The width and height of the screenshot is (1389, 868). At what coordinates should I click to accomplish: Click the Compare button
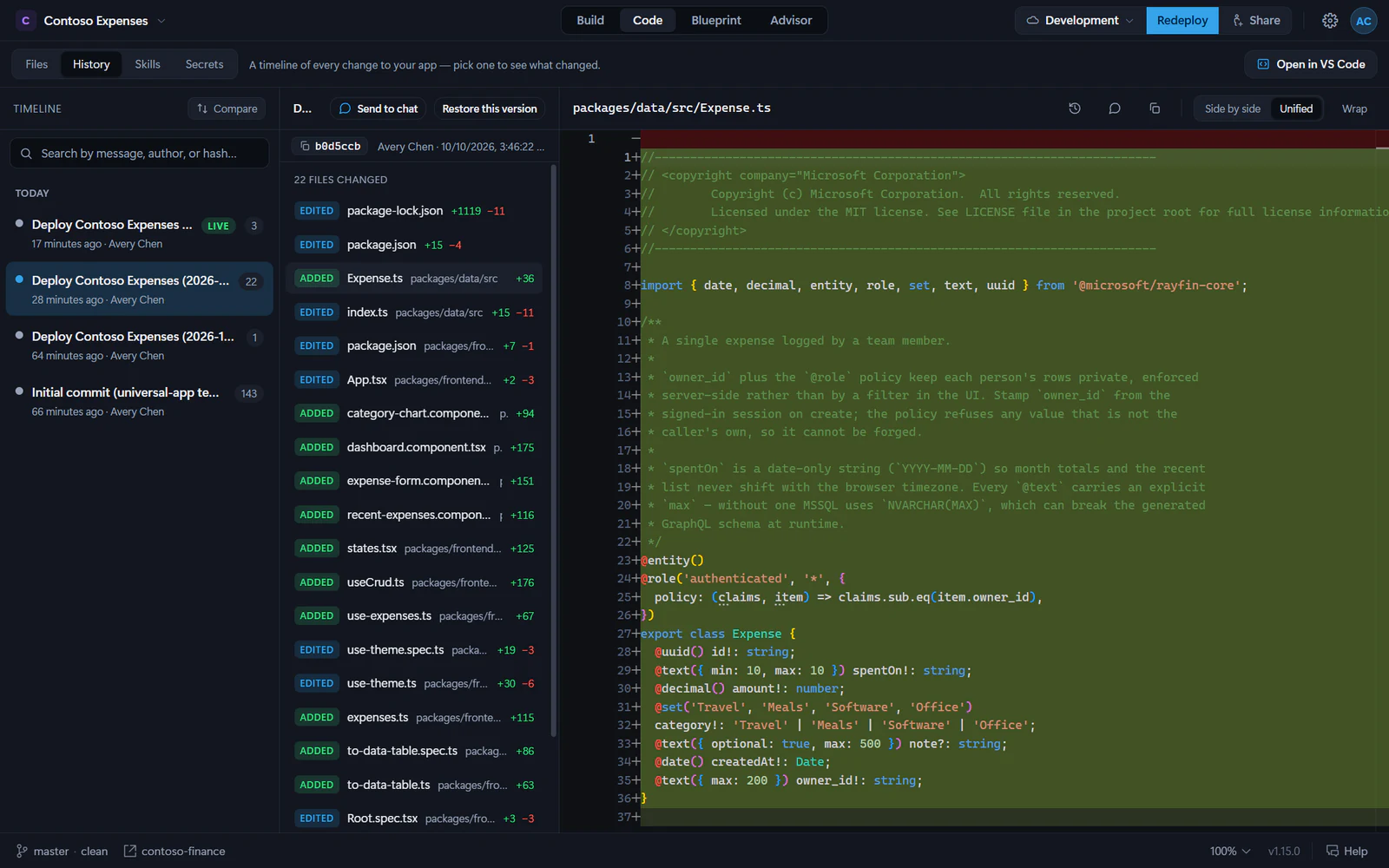tap(227, 108)
